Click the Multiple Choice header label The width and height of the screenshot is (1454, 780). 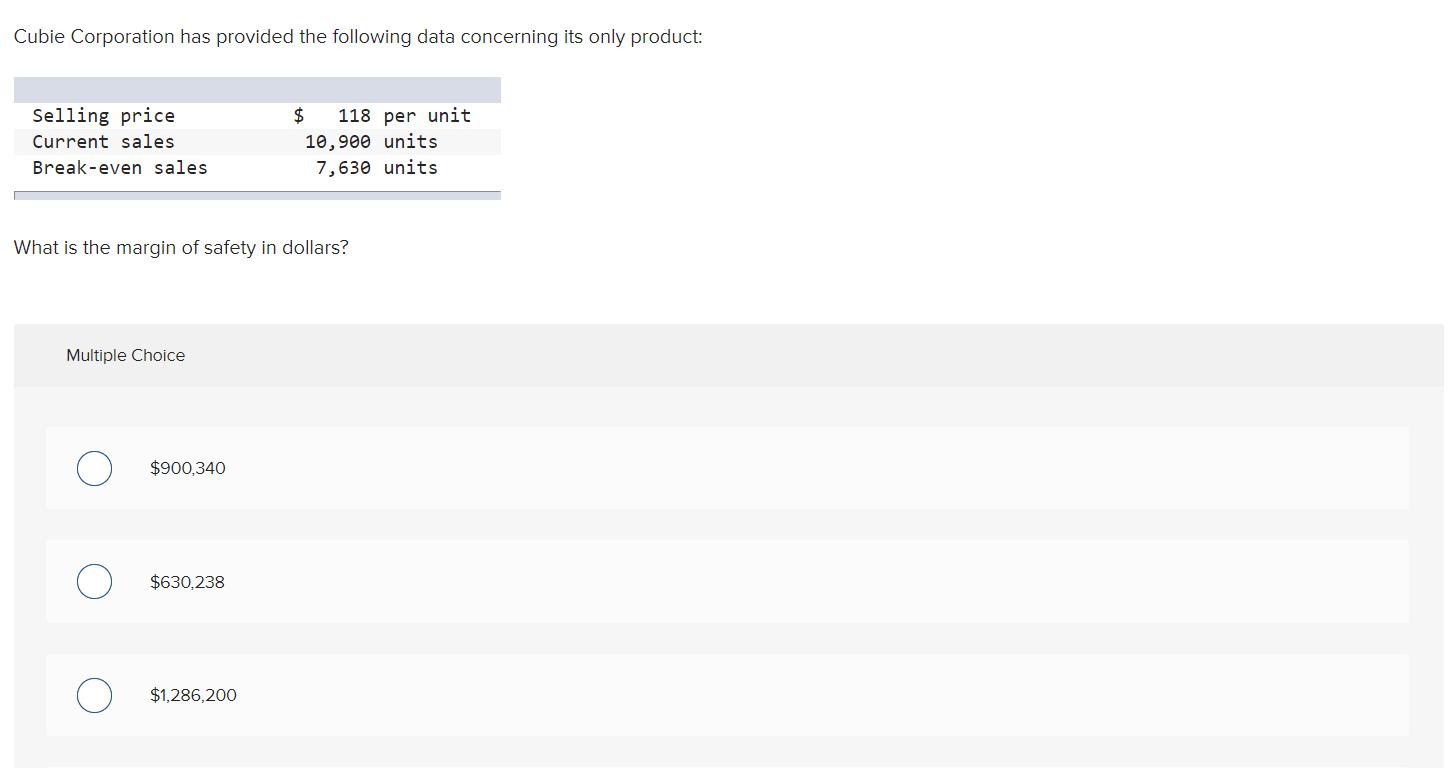pyautogui.click(x=125, y=355)
